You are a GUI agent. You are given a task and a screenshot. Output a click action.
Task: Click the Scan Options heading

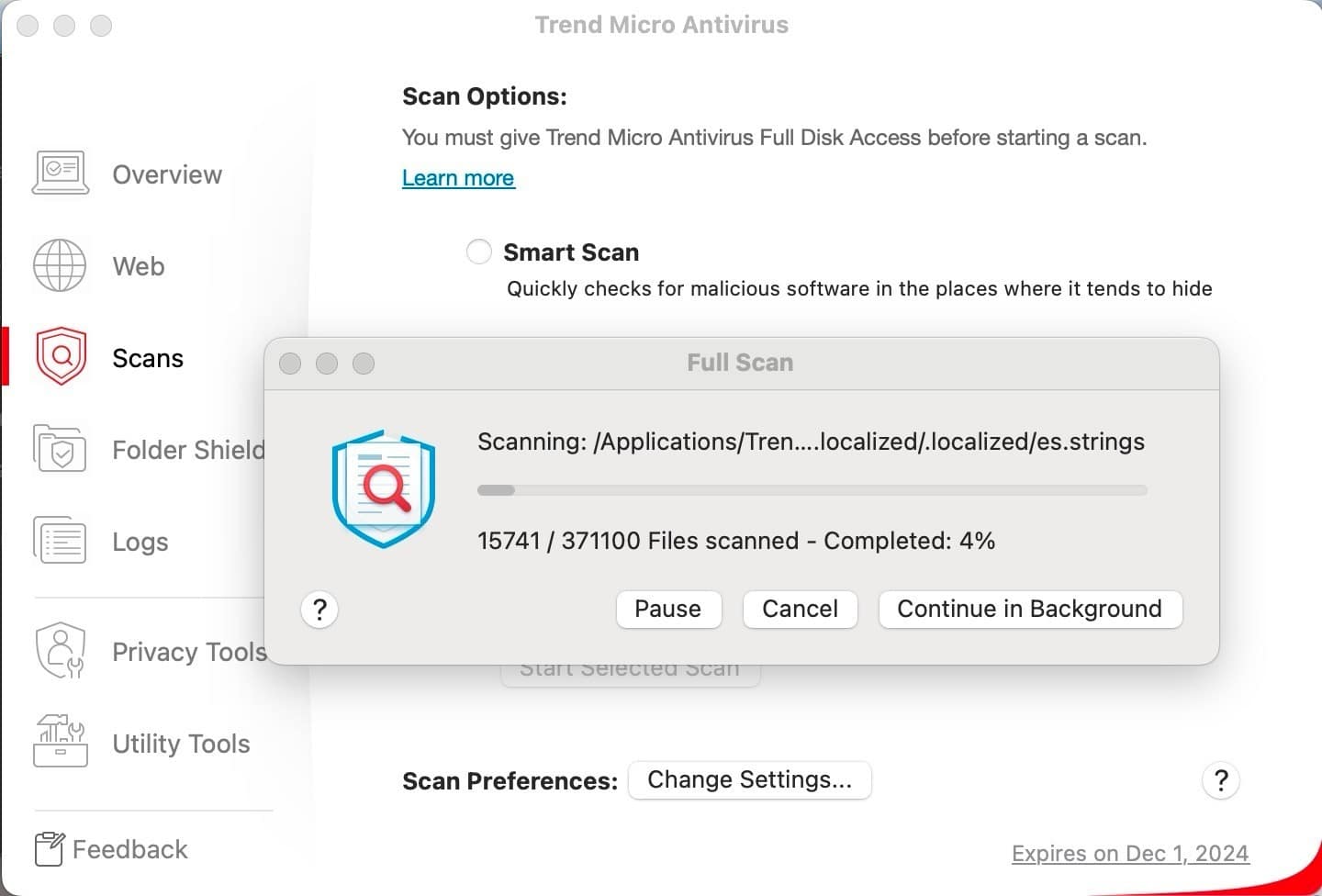pos(485,96)
